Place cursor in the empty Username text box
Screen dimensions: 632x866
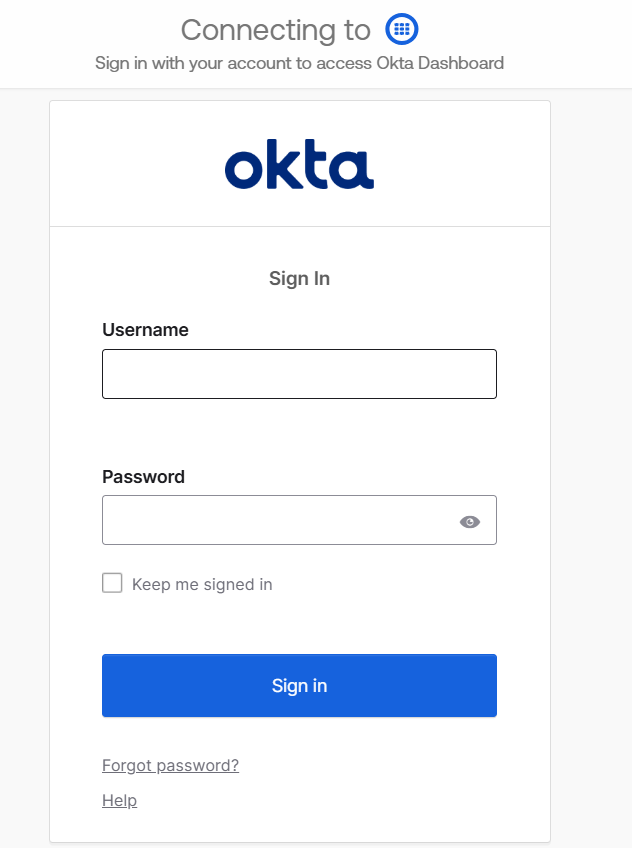coord(299,374)
